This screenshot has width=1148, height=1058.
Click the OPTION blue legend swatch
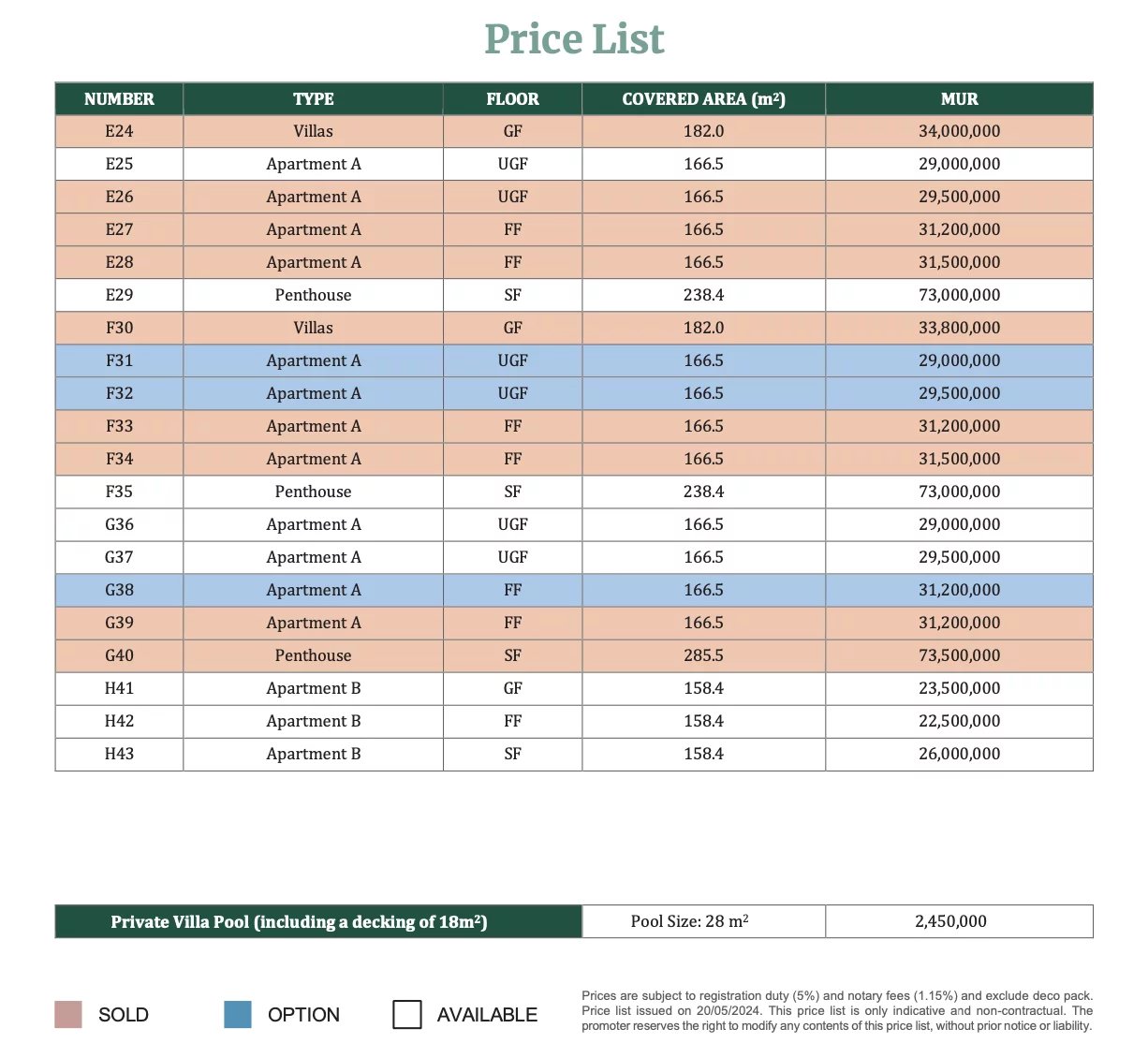pos(238,1014)
